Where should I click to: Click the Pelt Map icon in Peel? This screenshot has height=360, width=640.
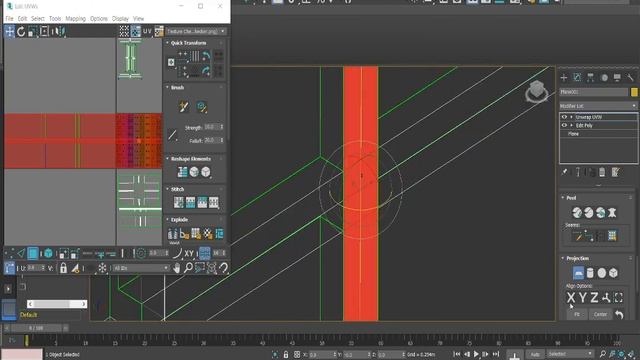coord(612,213)
